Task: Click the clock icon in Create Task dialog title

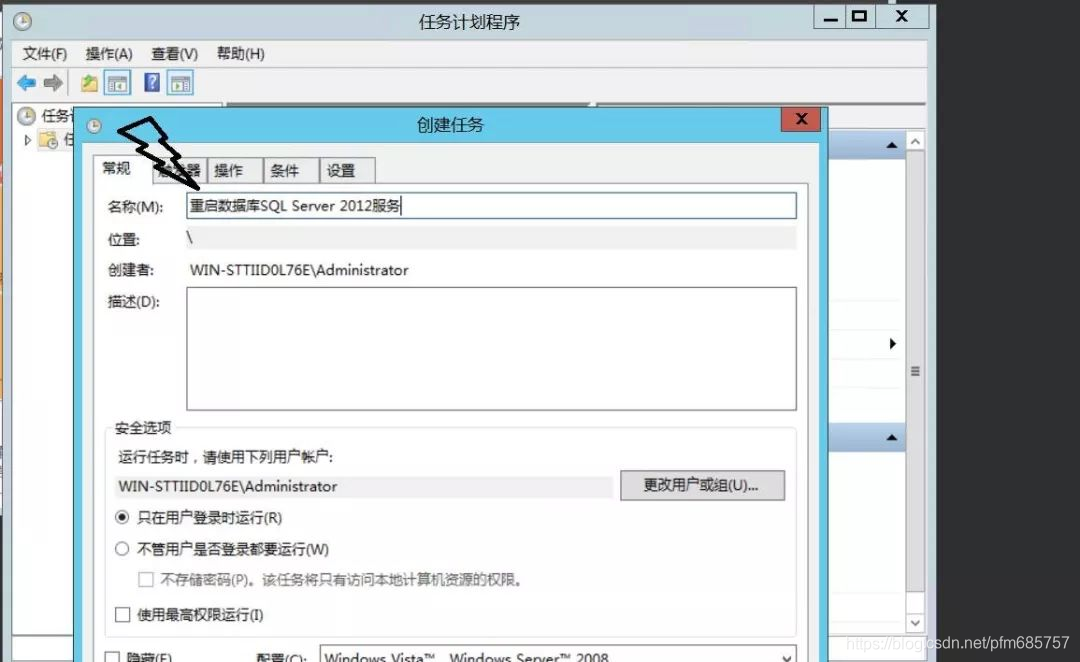Action: point(94,125)
